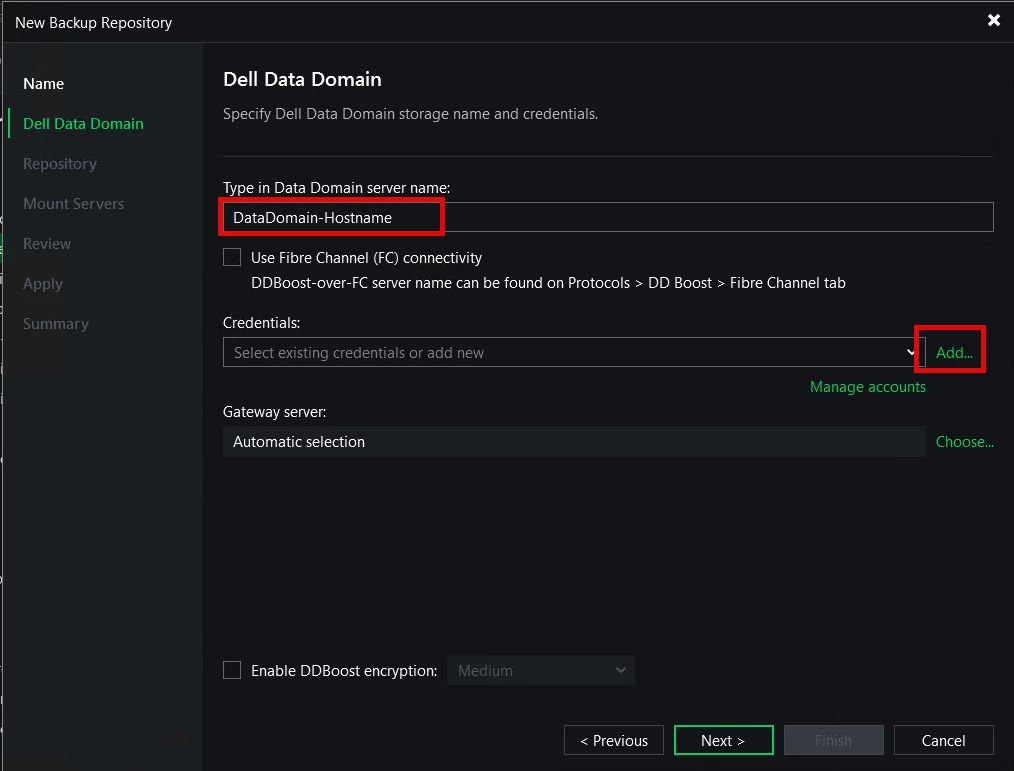Cancel the backup repository wizard
Screen dimensions: 1014x771
click(x=943, y=741)
